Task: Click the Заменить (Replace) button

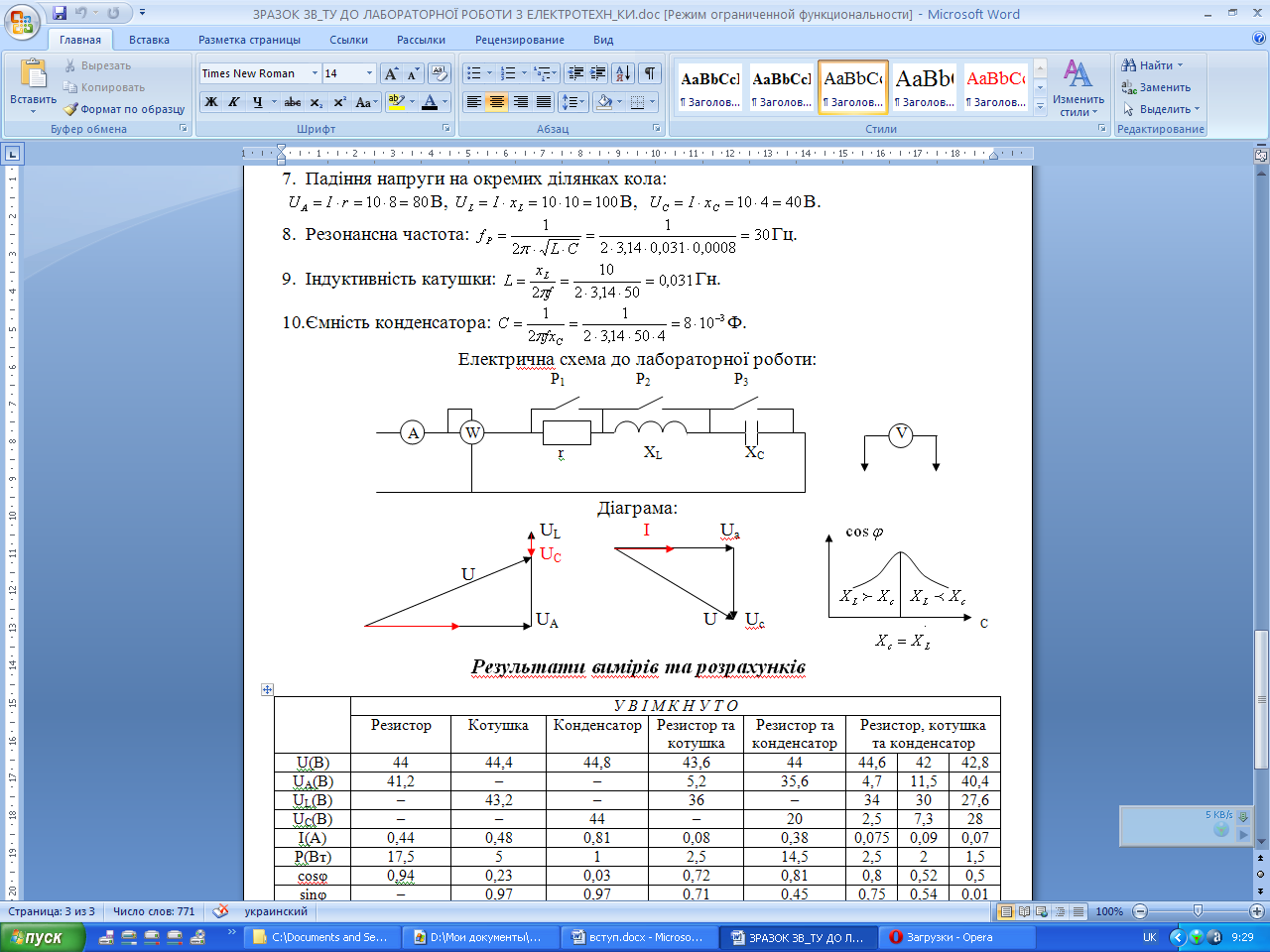Action: click(1157, 87)
